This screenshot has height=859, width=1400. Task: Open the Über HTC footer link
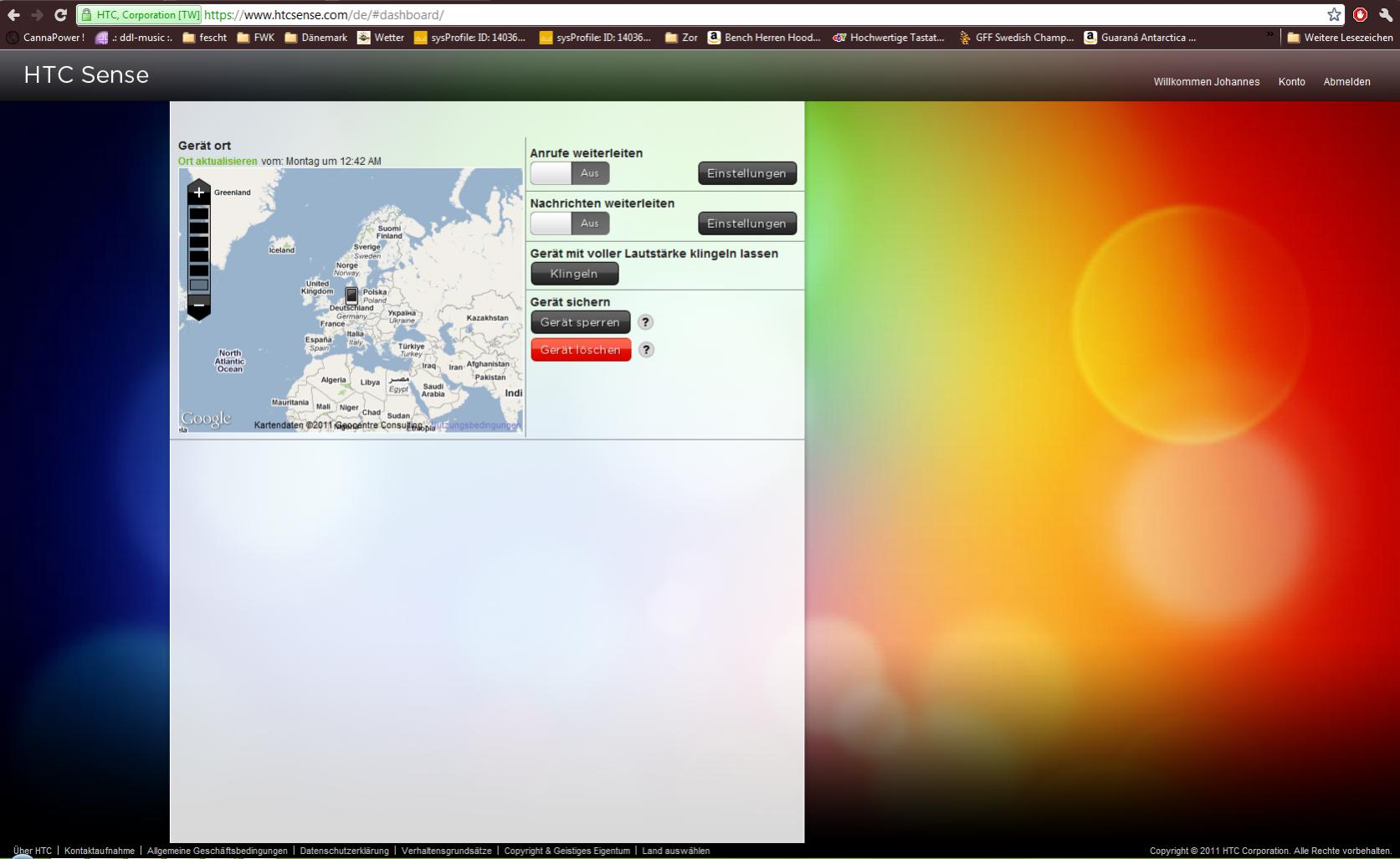pyautogui.click(x=33, y=851)
